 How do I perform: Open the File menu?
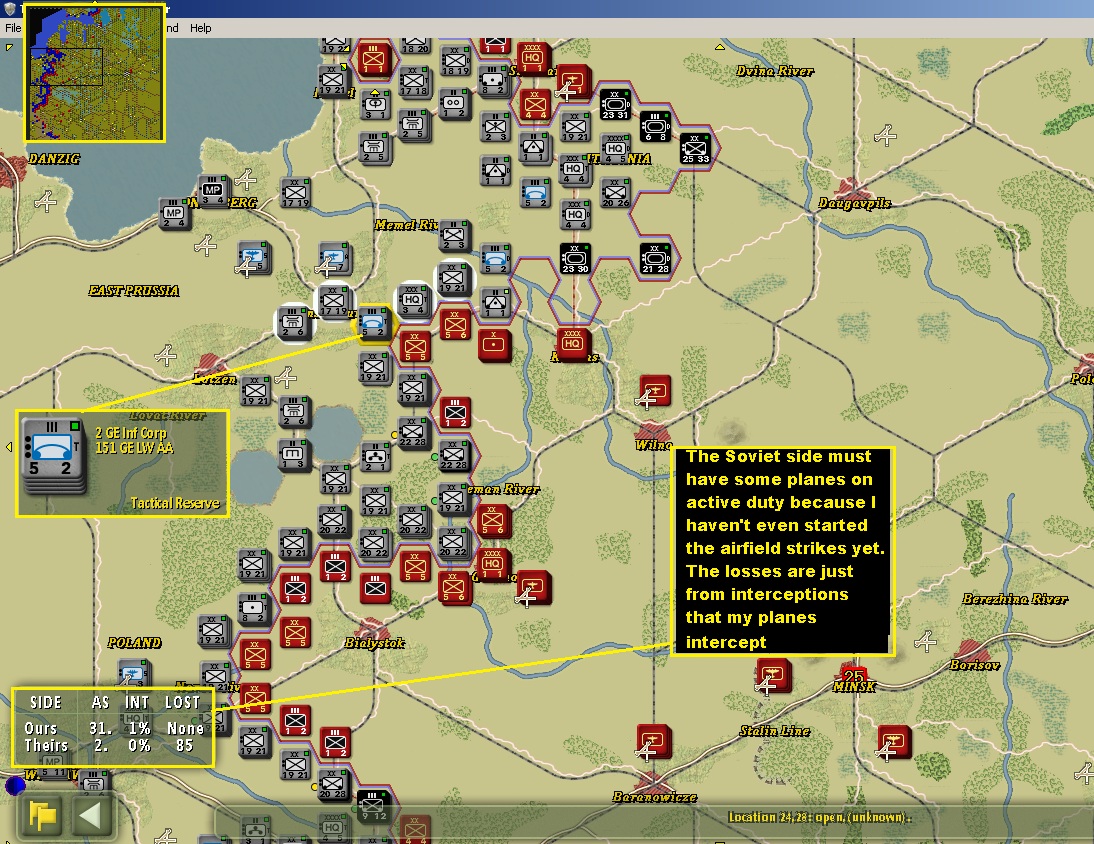(13, 28)
